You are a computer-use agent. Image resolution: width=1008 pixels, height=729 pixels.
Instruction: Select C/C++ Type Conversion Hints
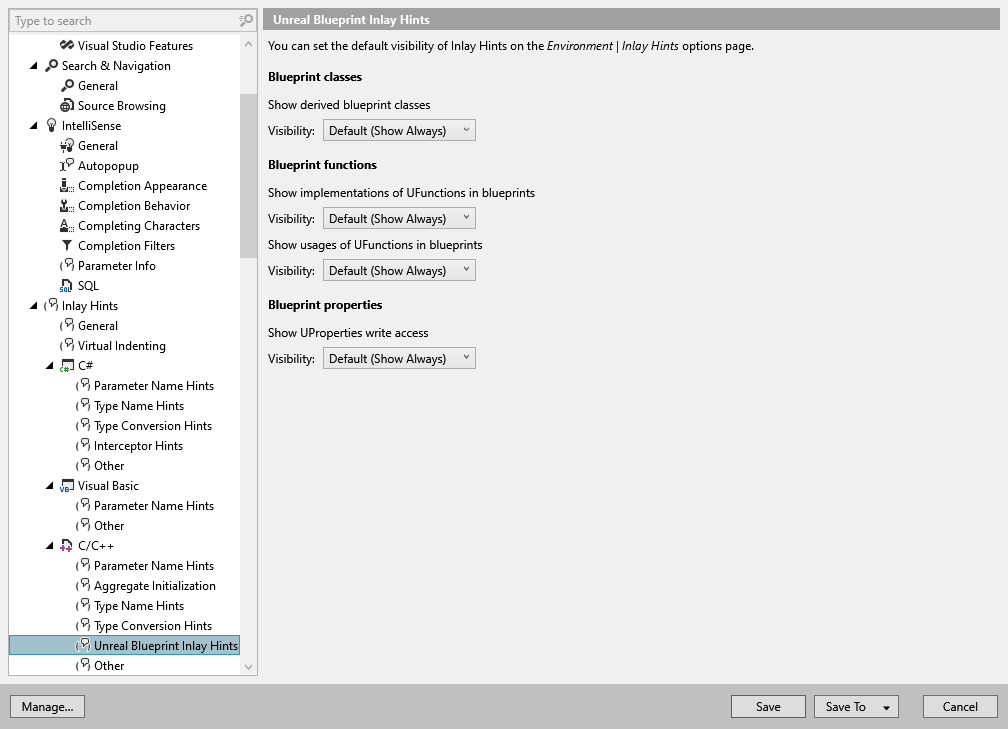pos(153,626)
